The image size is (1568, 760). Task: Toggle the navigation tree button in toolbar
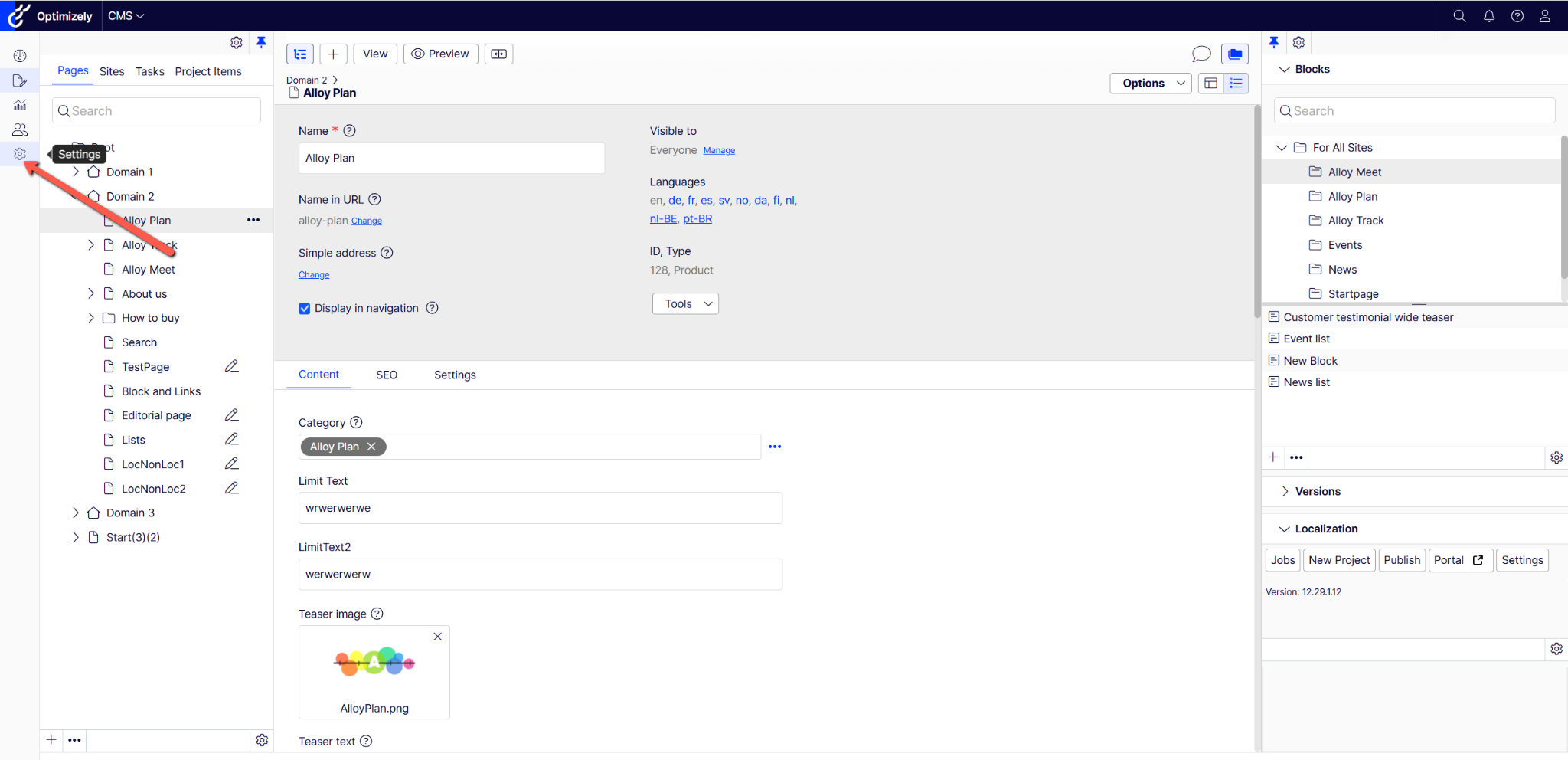point(300,54)
